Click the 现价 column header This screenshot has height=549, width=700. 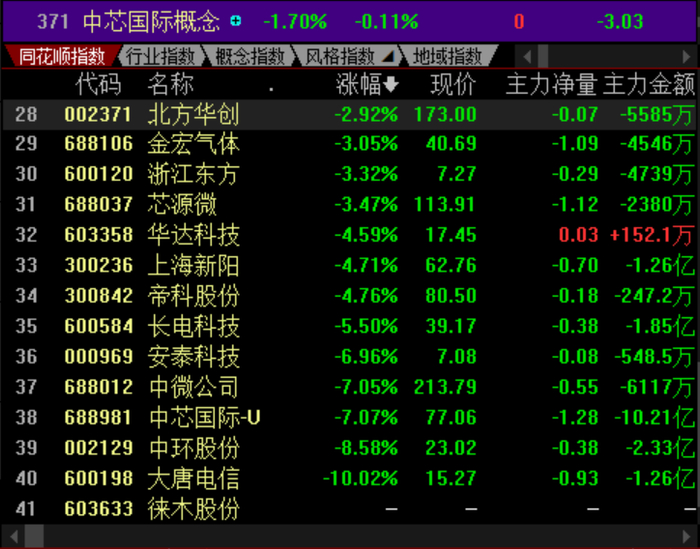[x=453, y=84]
